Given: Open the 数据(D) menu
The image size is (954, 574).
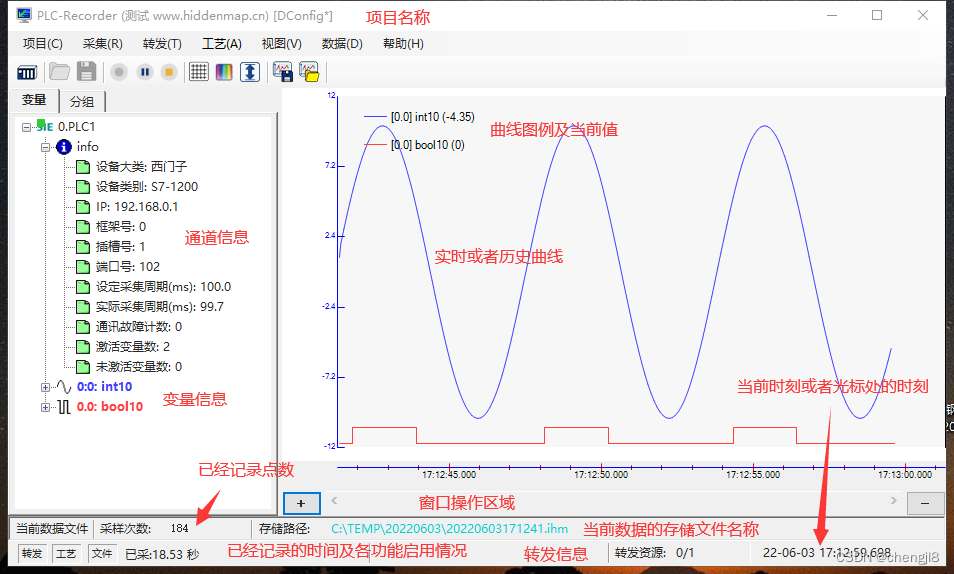Looking at the screenshot, I should 342,44.
